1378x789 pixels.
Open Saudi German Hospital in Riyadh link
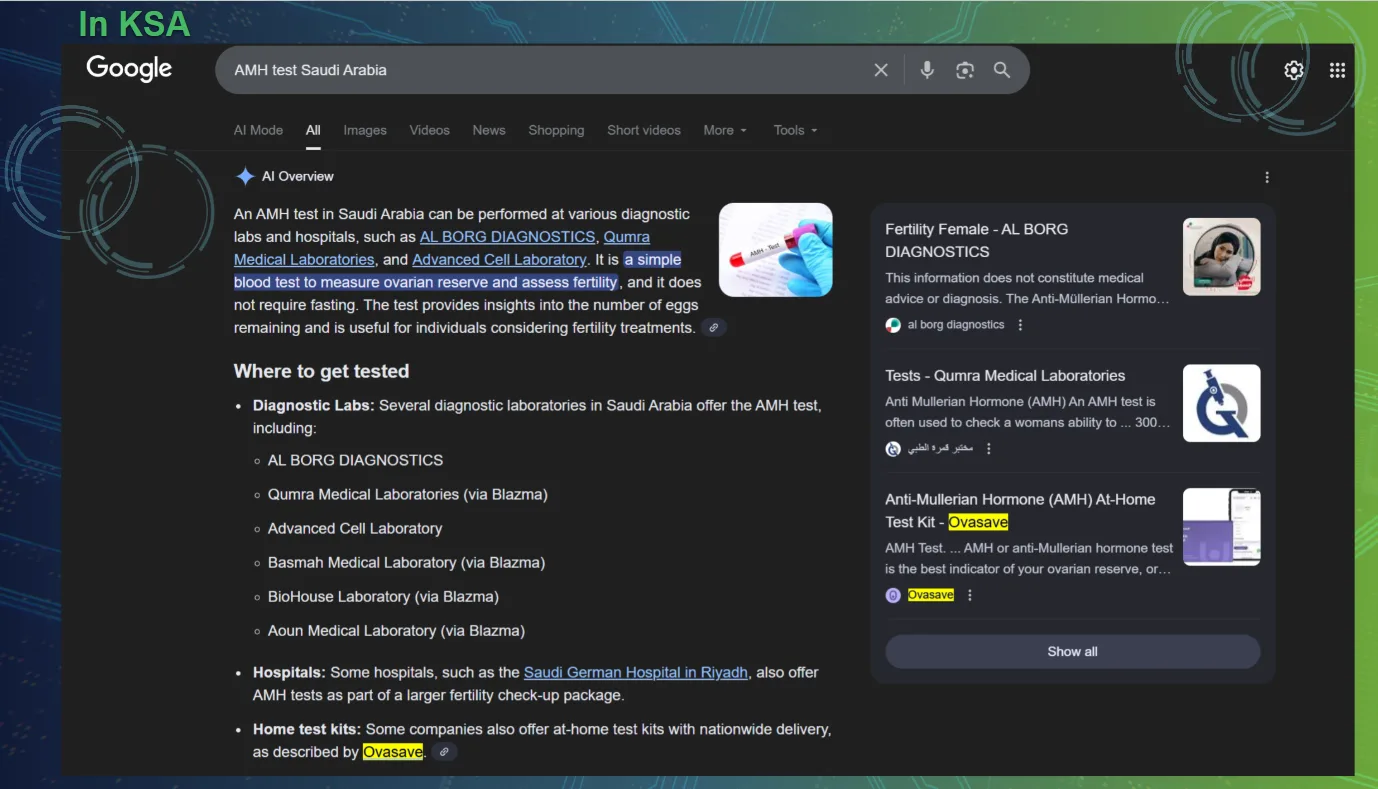tap(636, 673)
